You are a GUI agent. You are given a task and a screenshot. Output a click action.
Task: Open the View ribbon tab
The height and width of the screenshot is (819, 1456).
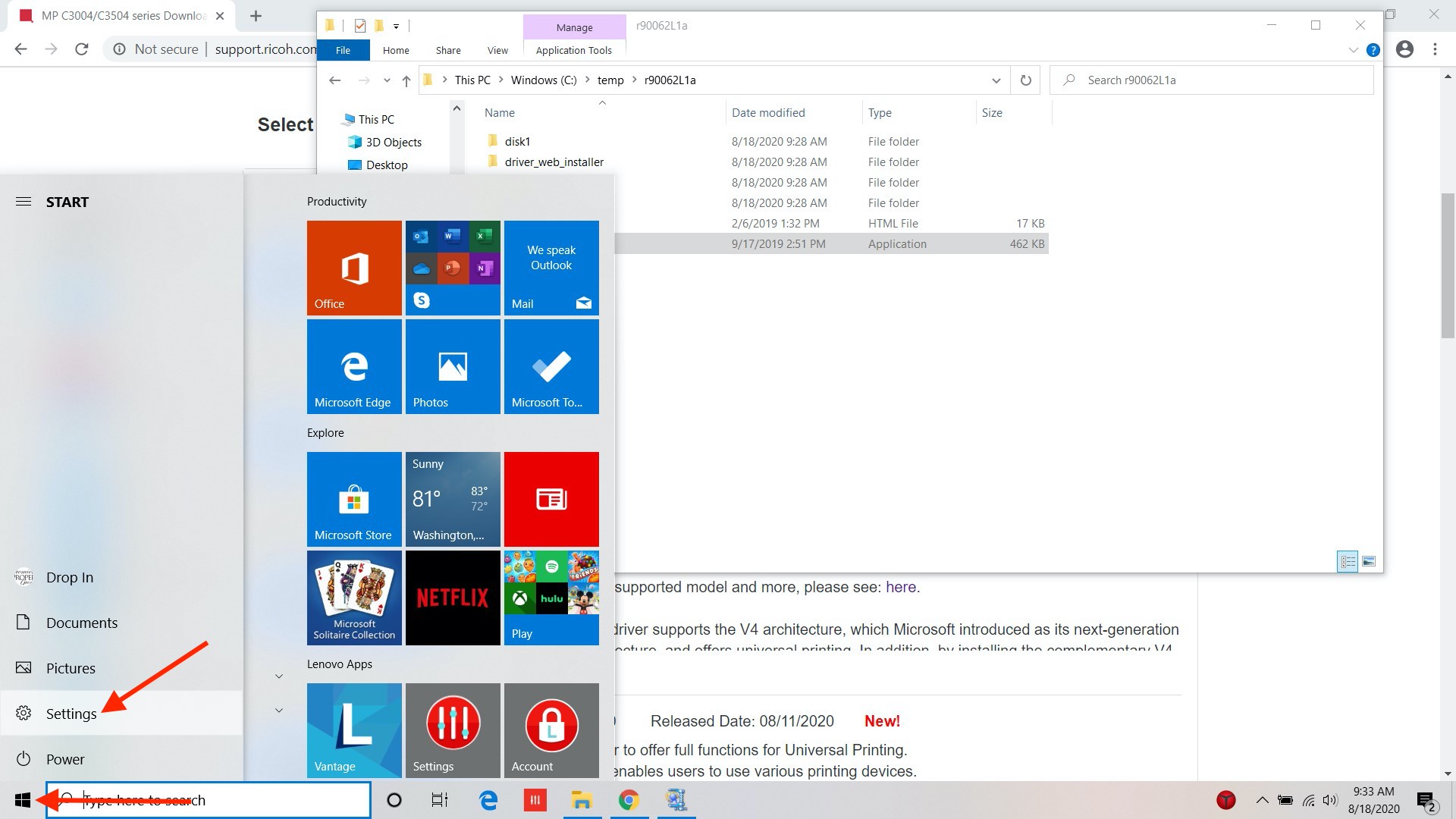497,50
